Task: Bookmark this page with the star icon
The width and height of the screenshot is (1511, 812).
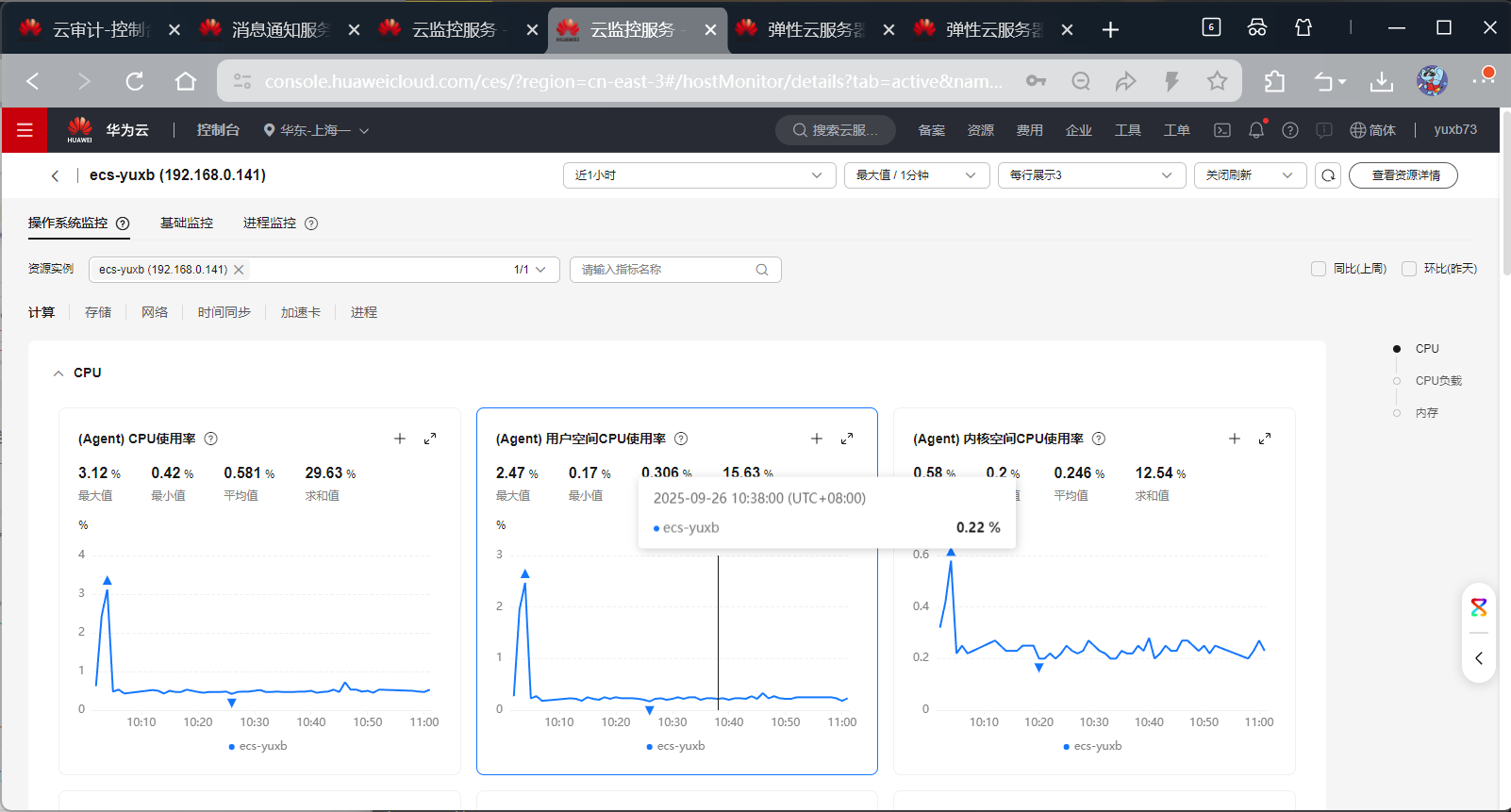Action: pyautogui.click(x=1218, y=81)
